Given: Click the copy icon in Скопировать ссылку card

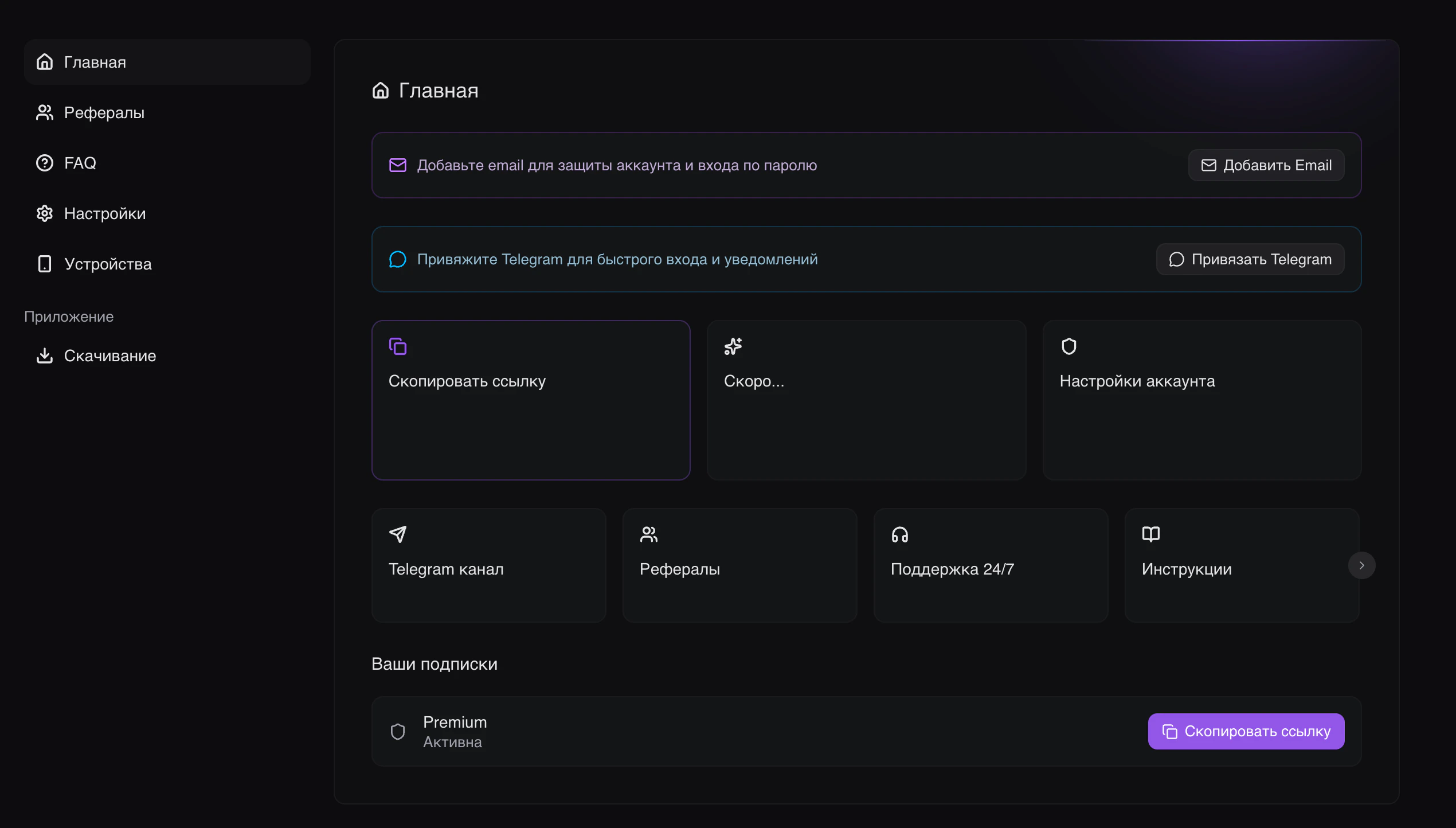Looking at the screenshot, I should click(x=398, y=346).
